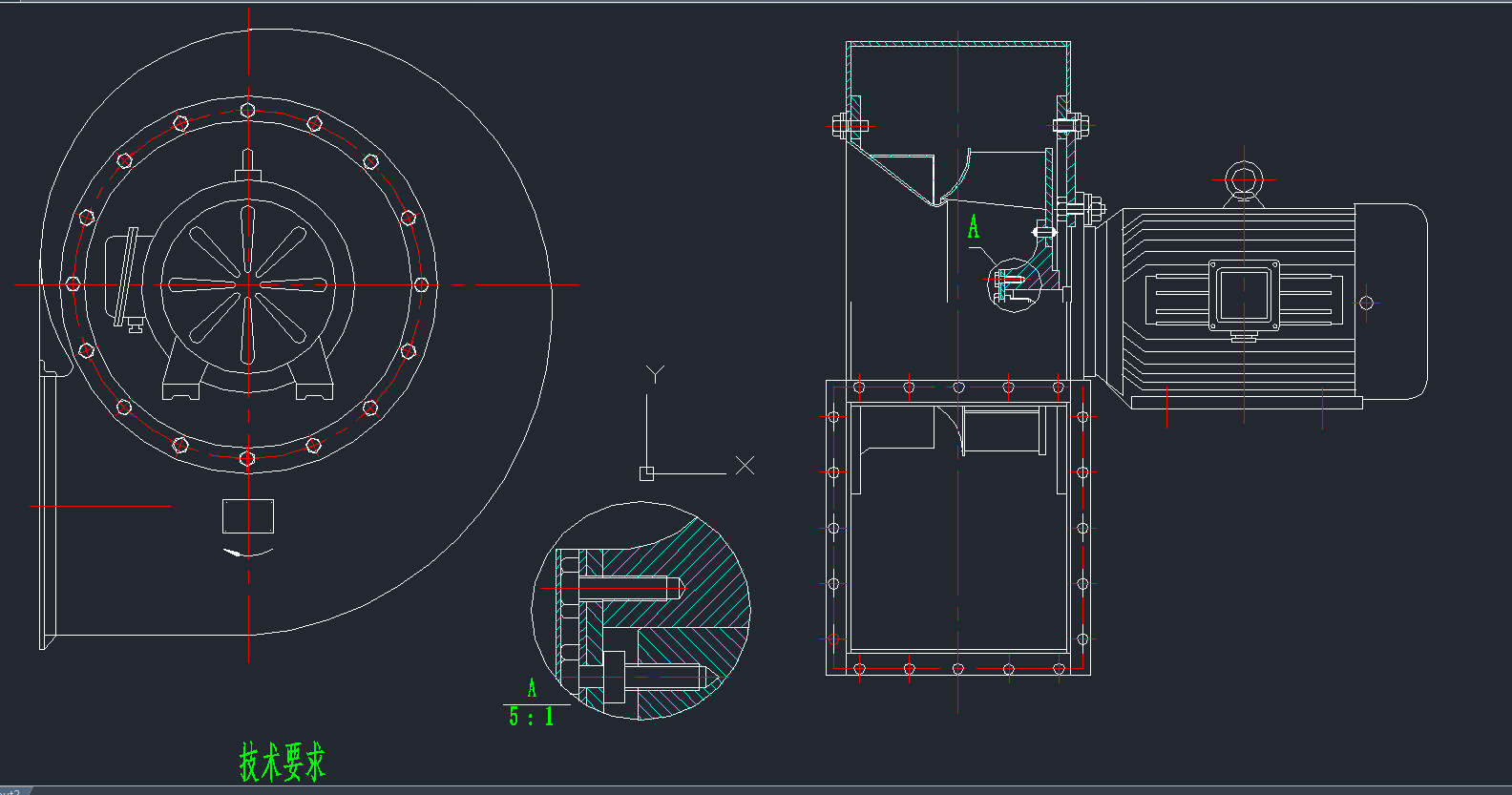The height and width of the screenshot is (795, 1512).
Task: Select the hatched detail view circle
Action: tap(641, 611)
